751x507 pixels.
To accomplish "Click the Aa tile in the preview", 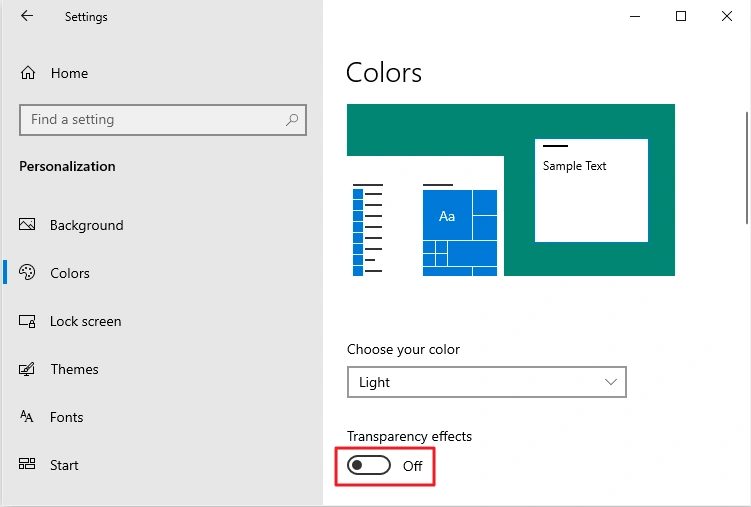I will (x=447, y=215).
